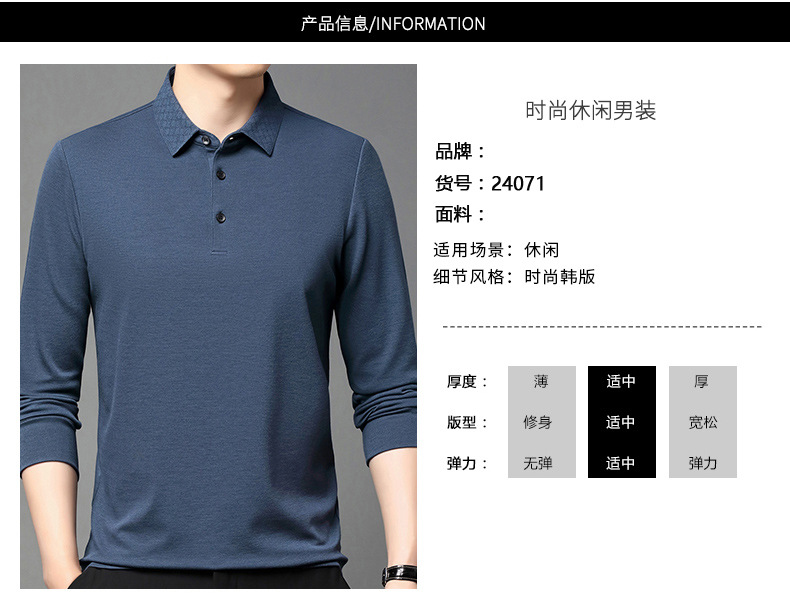Select the 薄 thickness option
The width and height of the screenshot is (790, 598).
pyautogui.click(x=541, y=381)
